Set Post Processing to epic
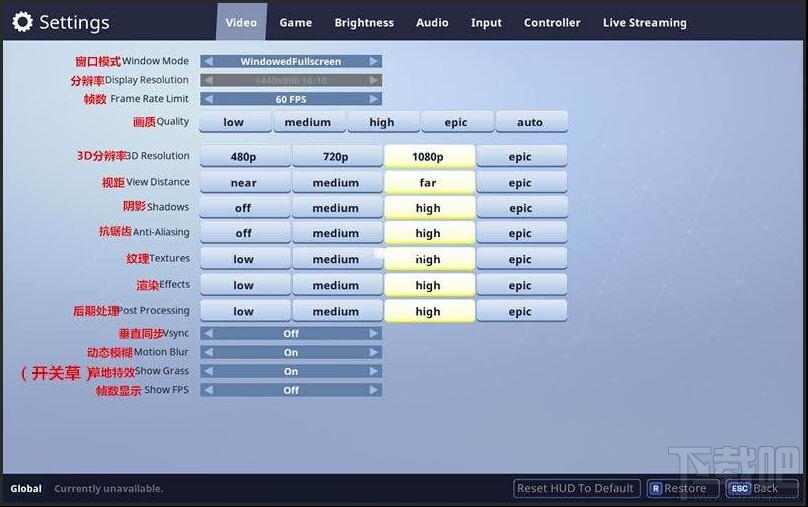808x507 pixels. (521, 311)
